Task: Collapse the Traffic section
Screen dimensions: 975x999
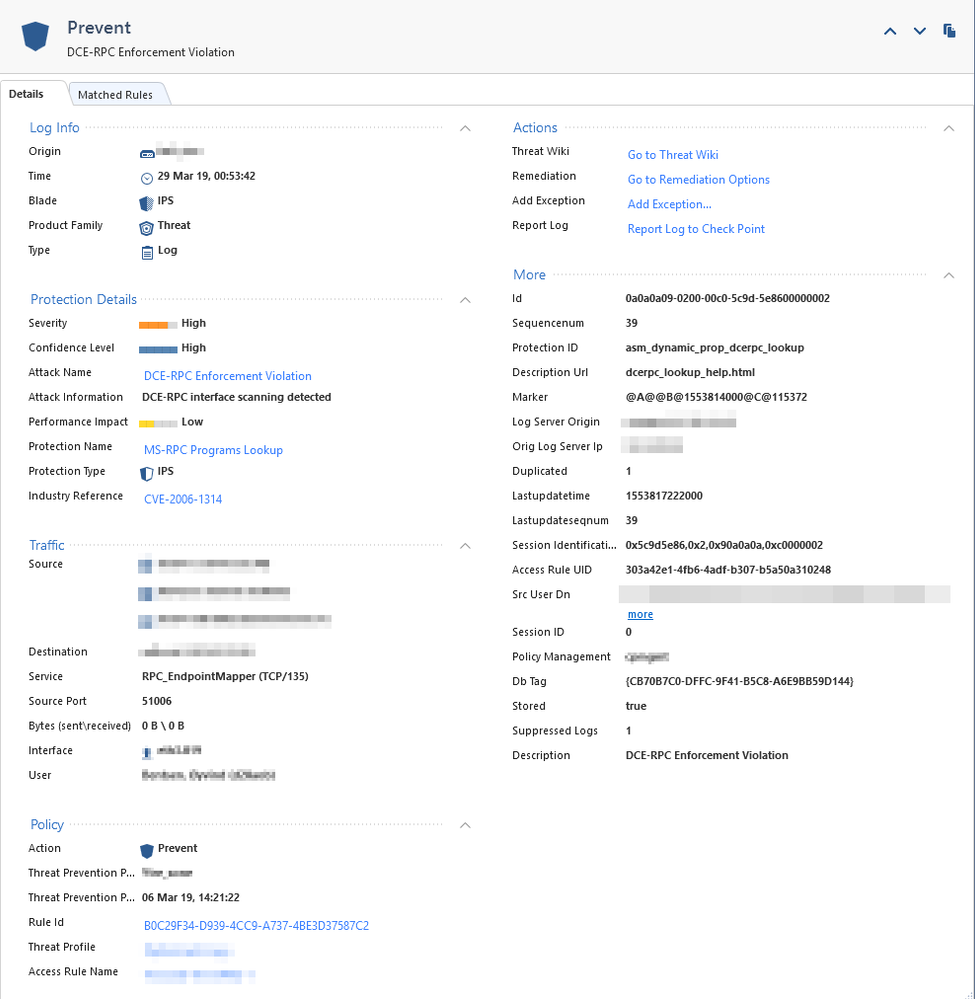Action: (x=464, y=546)
